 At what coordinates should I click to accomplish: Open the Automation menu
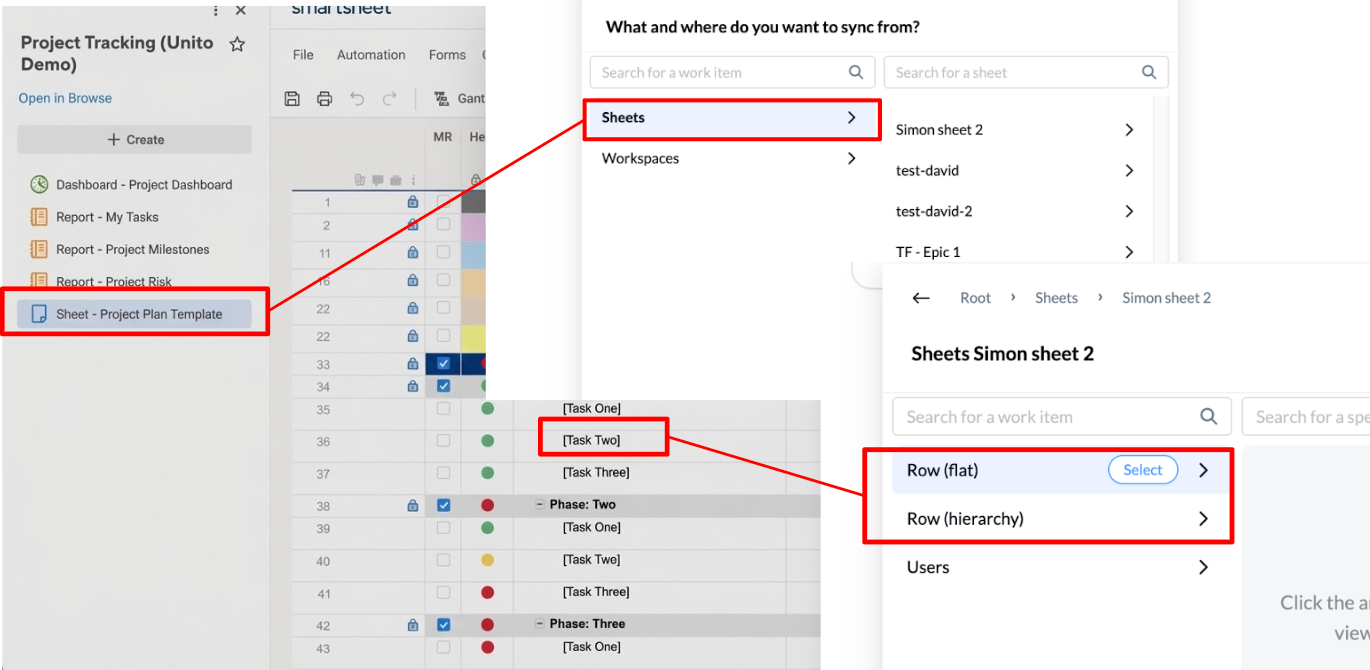371,54
